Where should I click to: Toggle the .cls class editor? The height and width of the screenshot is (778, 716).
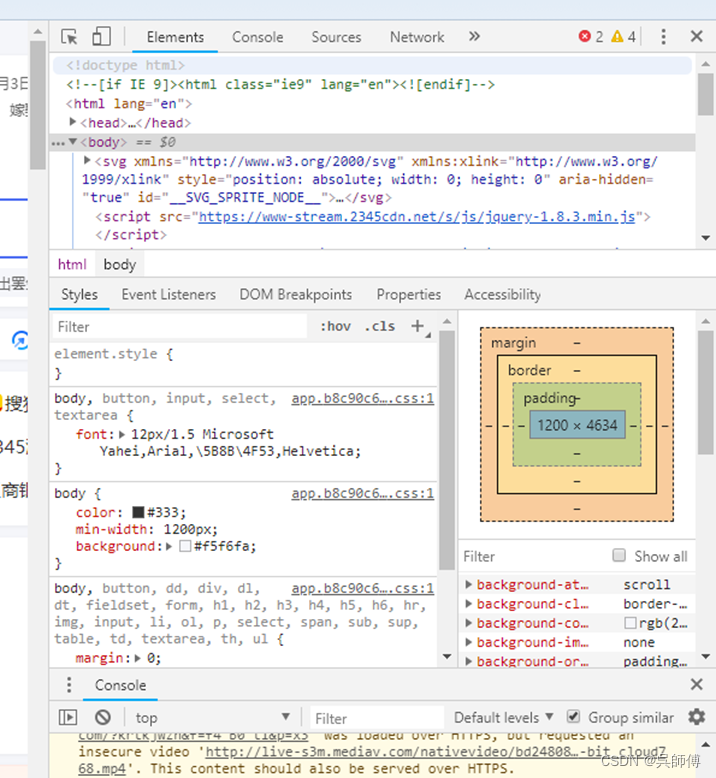(x=380, y=326)
